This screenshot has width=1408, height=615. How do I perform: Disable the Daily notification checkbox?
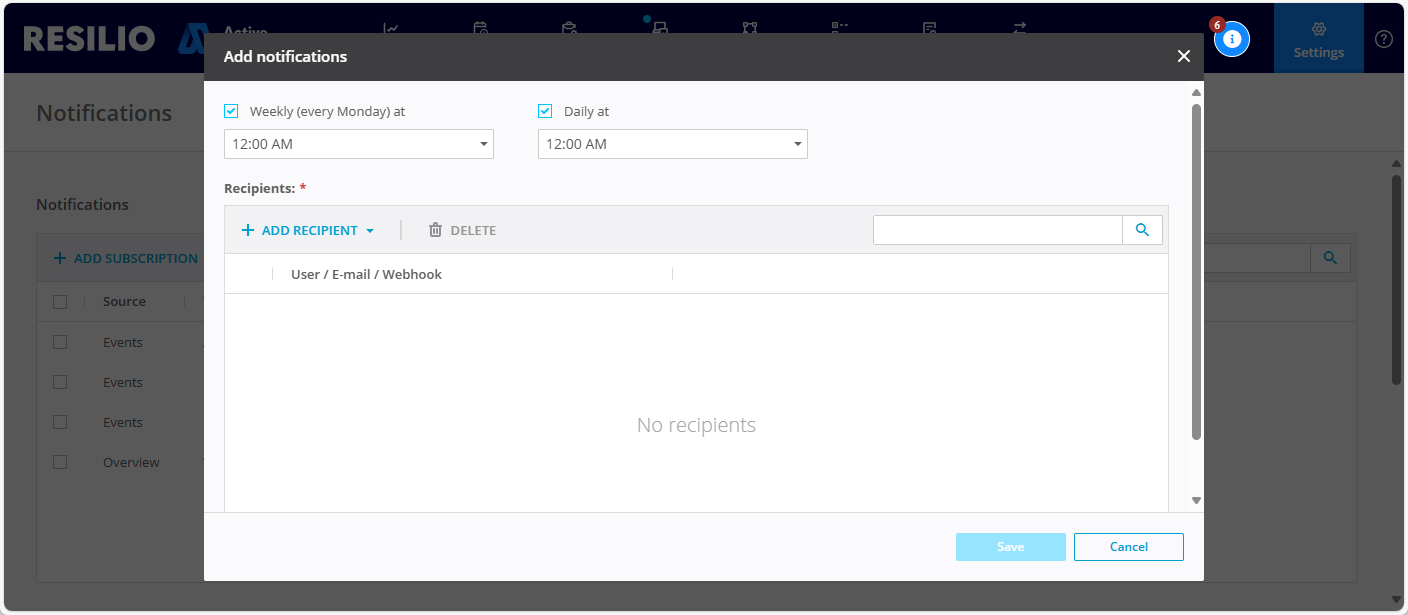point(545,110)
